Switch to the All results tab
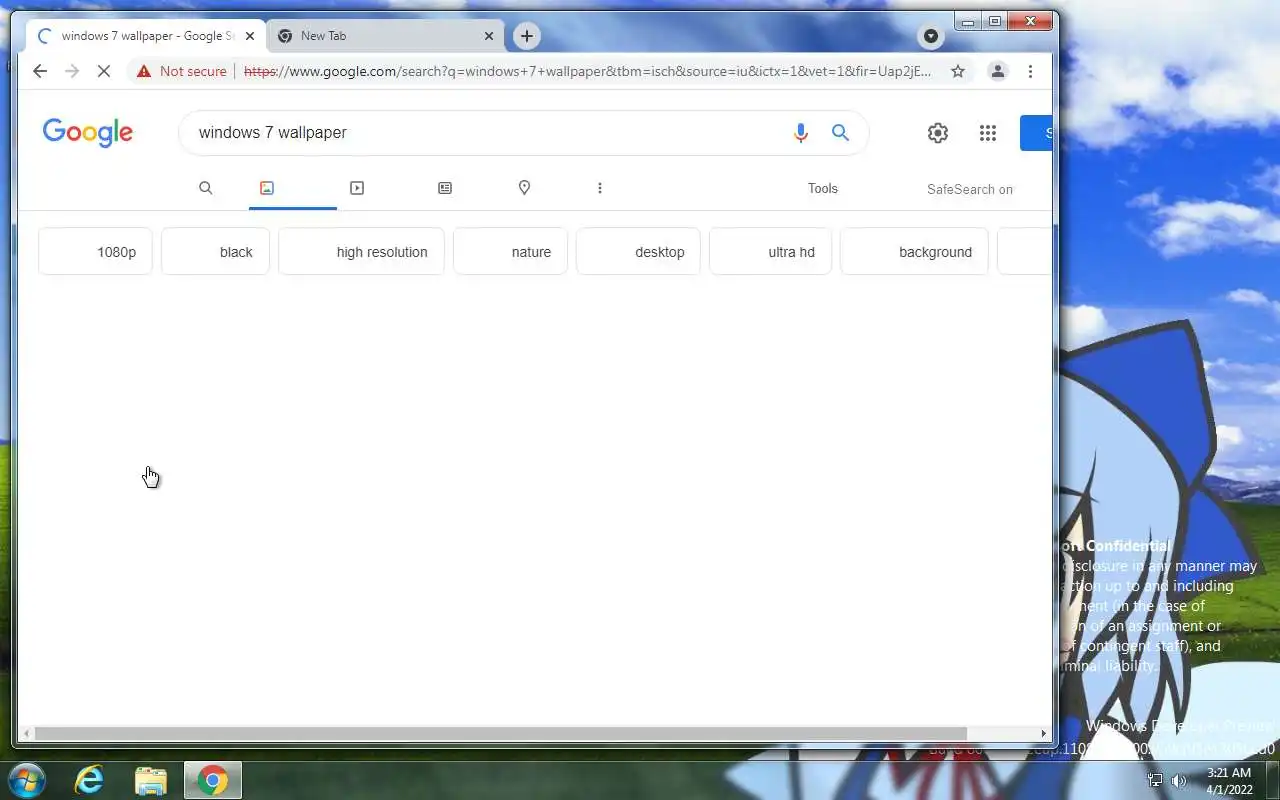Image resolution: width=1280 pixels, height=800 pixels. click(205, 188)
